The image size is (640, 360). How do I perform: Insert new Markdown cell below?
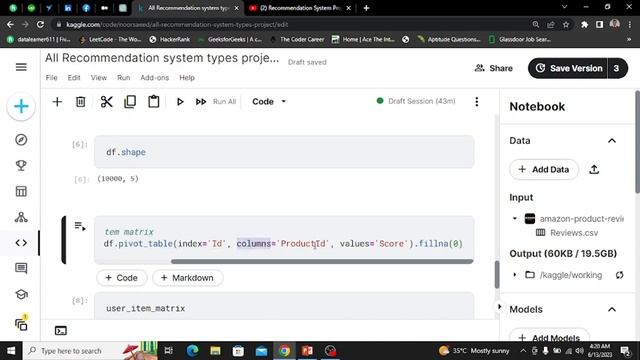click(187, 278)
